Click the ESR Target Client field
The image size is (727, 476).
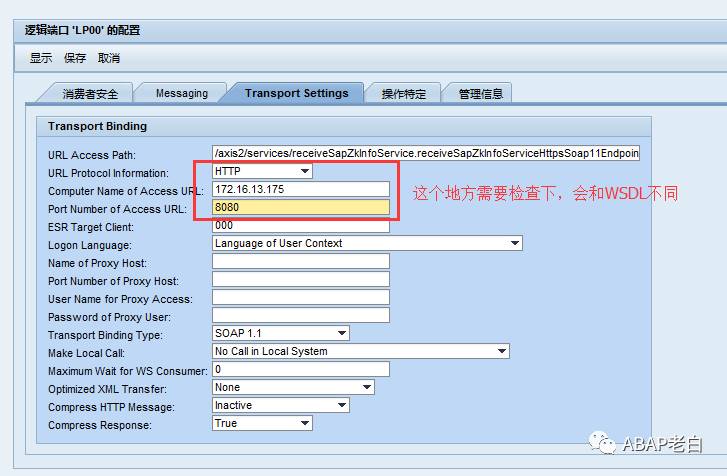301,225
